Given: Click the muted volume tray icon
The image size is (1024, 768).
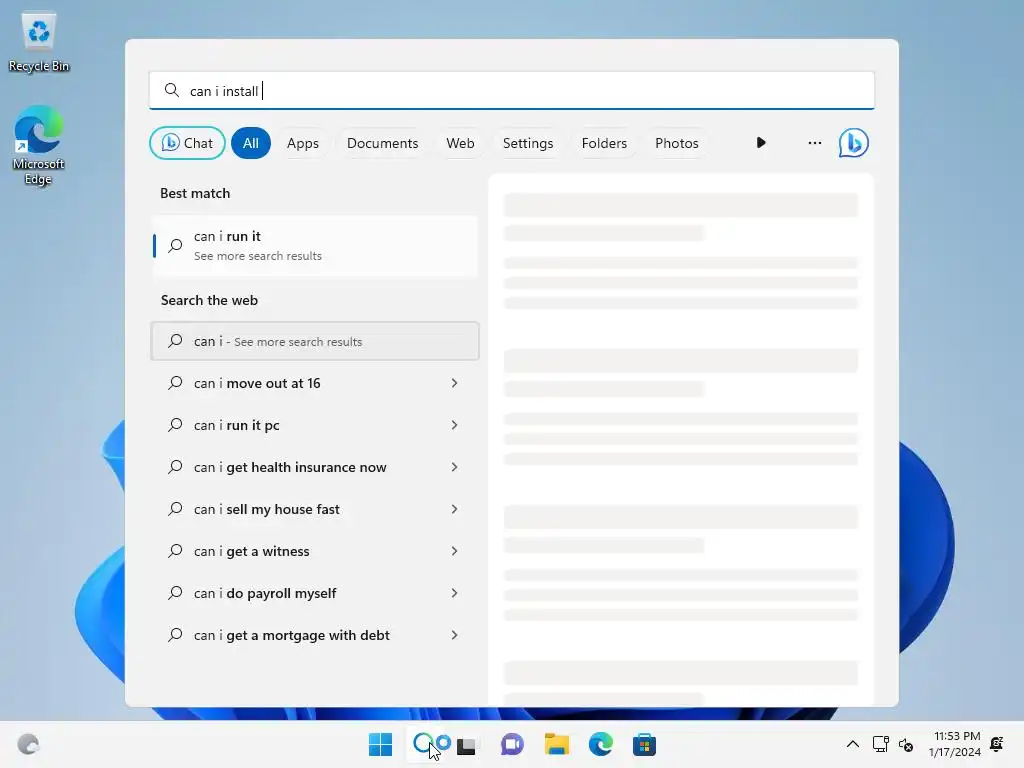Looking at the screenshot, I should point(906,744).
